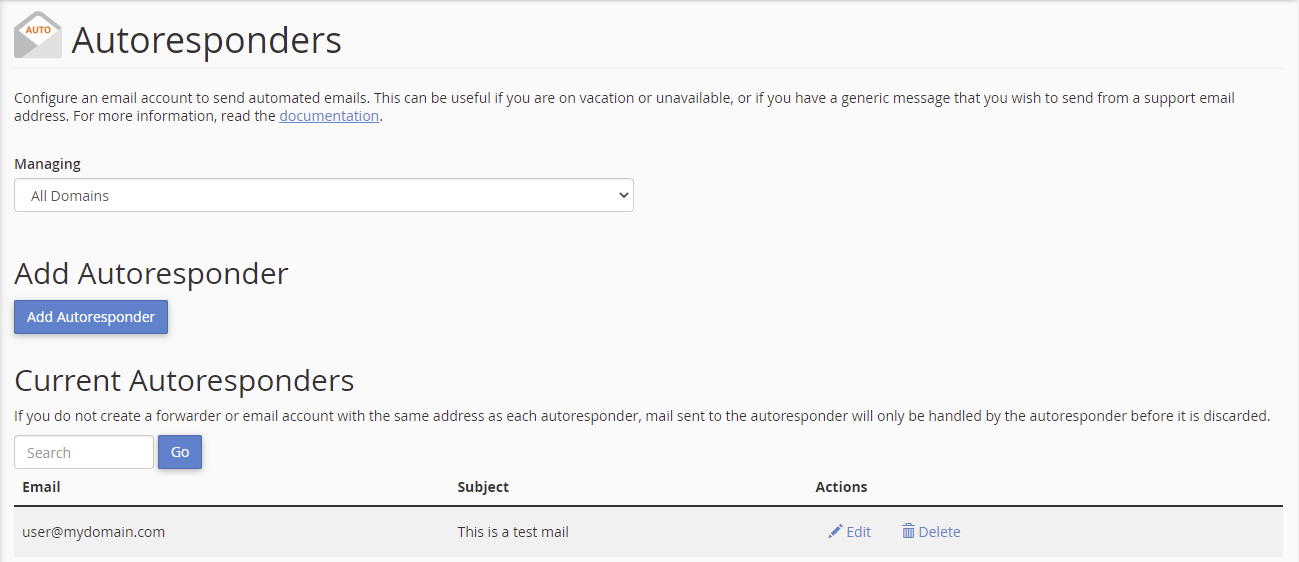Click the "This is a test mail" subject
Image resolution: width=1299 pixels, height=562 pixels.
pyautogui.click(x=513, y=532)
